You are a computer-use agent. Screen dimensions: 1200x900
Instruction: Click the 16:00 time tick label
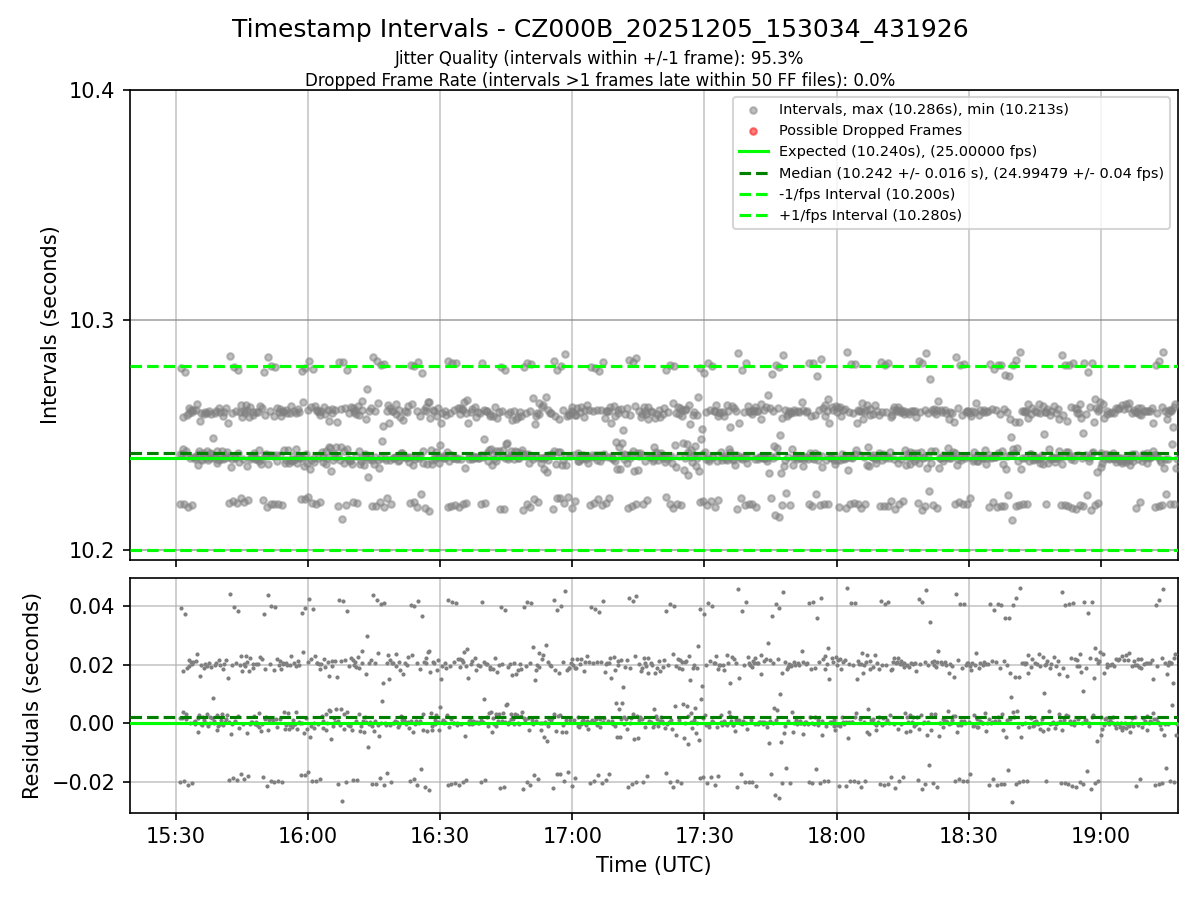coord(308,834)
